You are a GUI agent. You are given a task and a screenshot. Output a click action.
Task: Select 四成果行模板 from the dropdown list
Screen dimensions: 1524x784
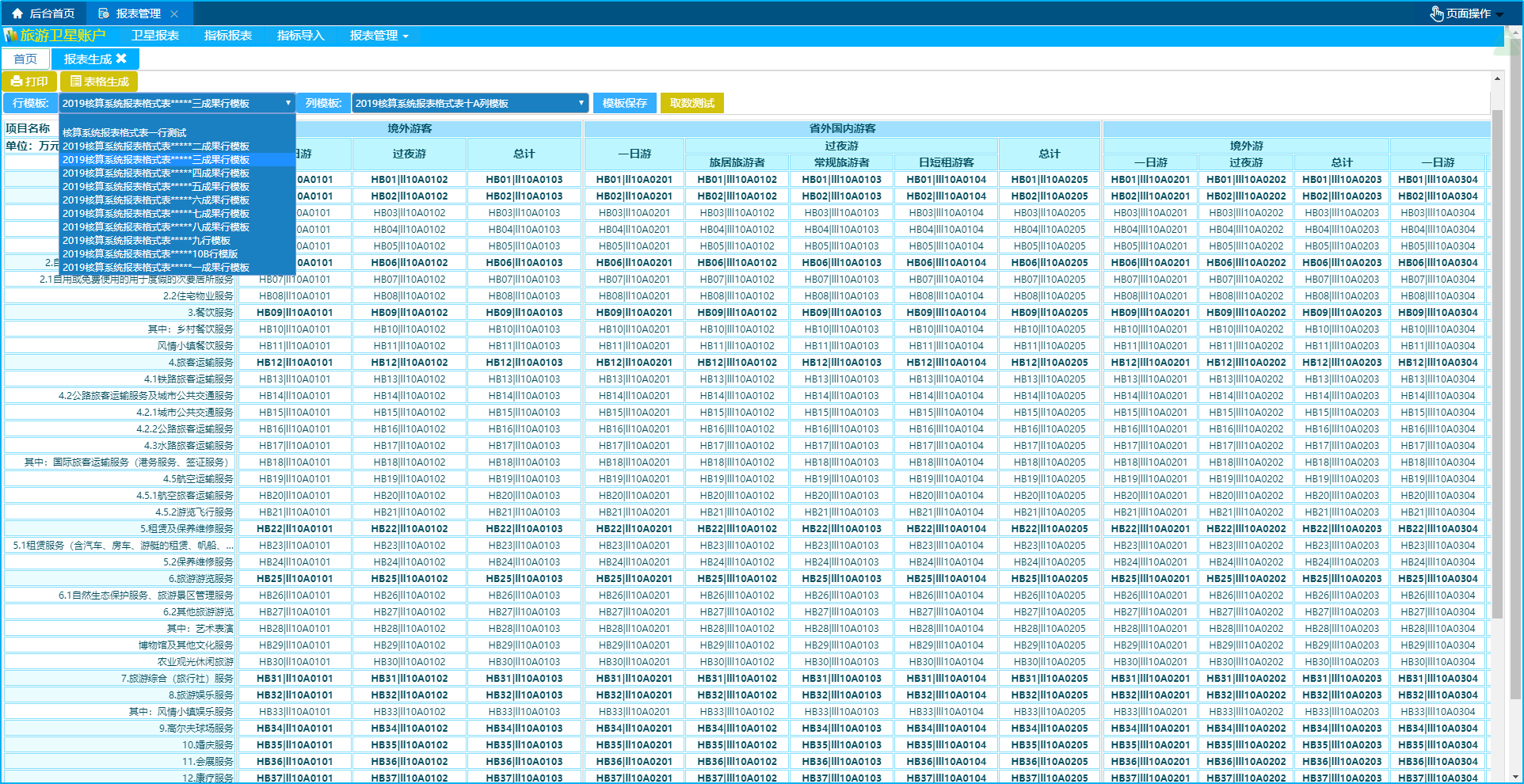(x=156, y=173)
